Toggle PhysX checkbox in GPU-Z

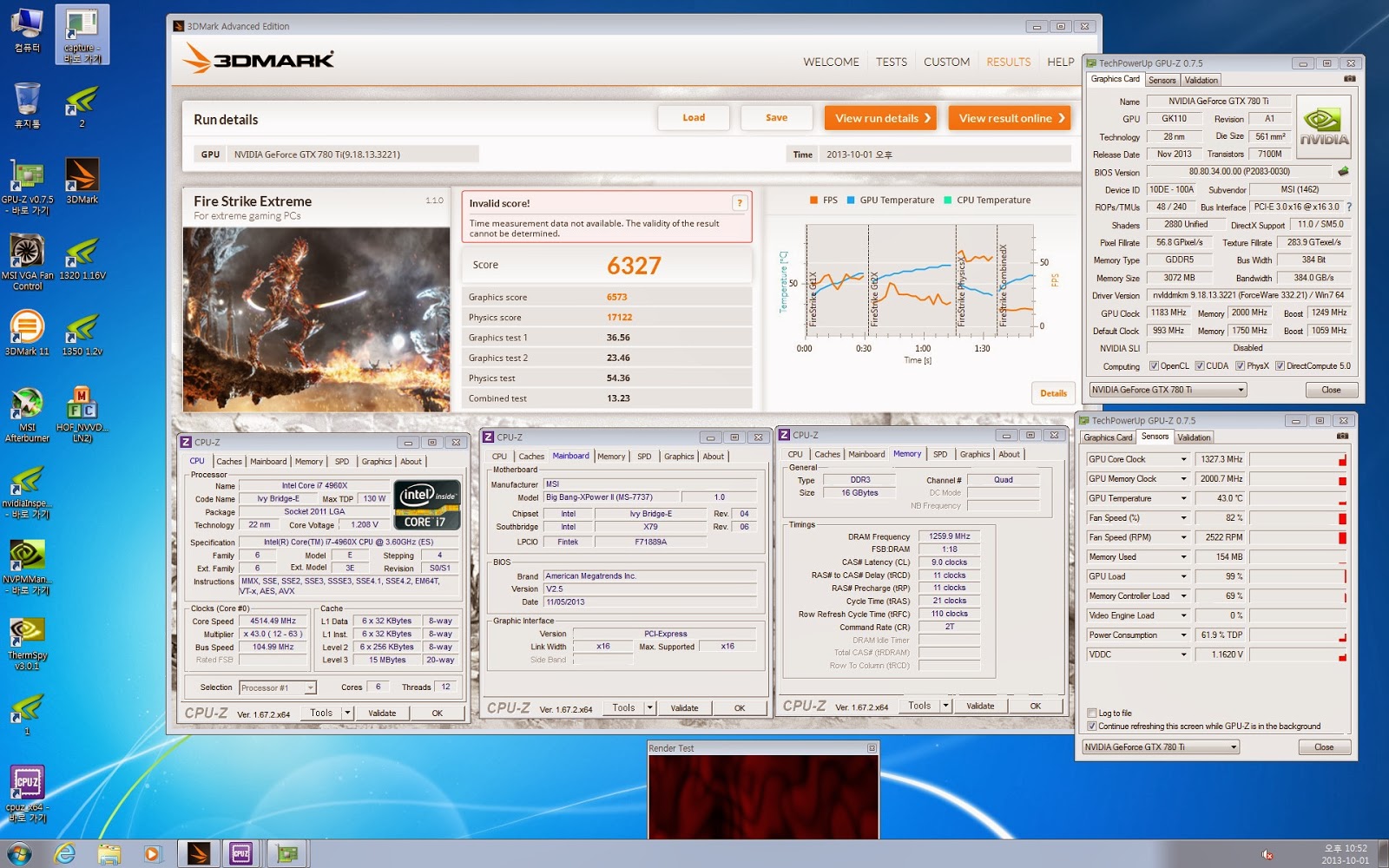[x=1240, y=365]
